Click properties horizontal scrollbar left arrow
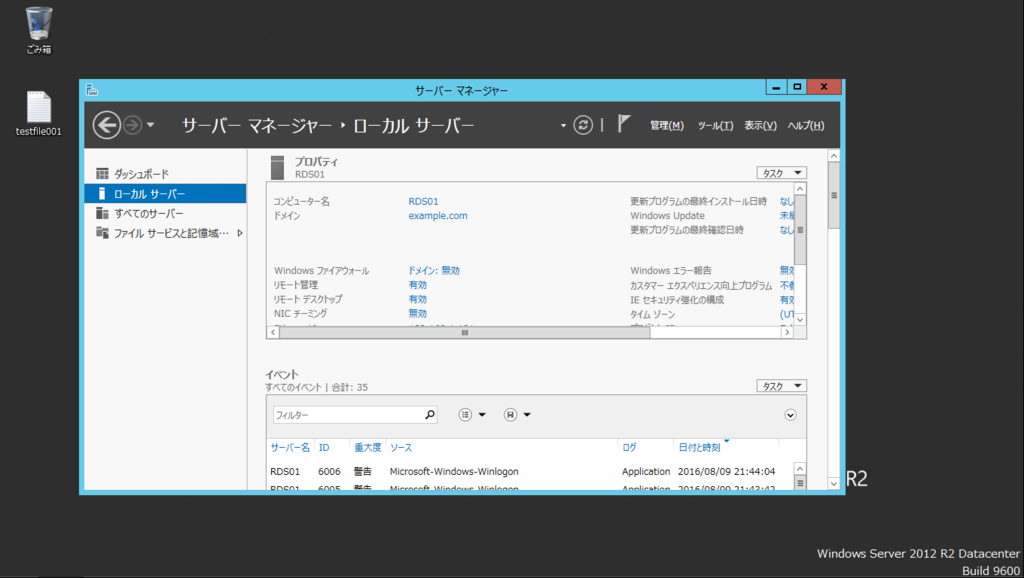 coord(273,332)
